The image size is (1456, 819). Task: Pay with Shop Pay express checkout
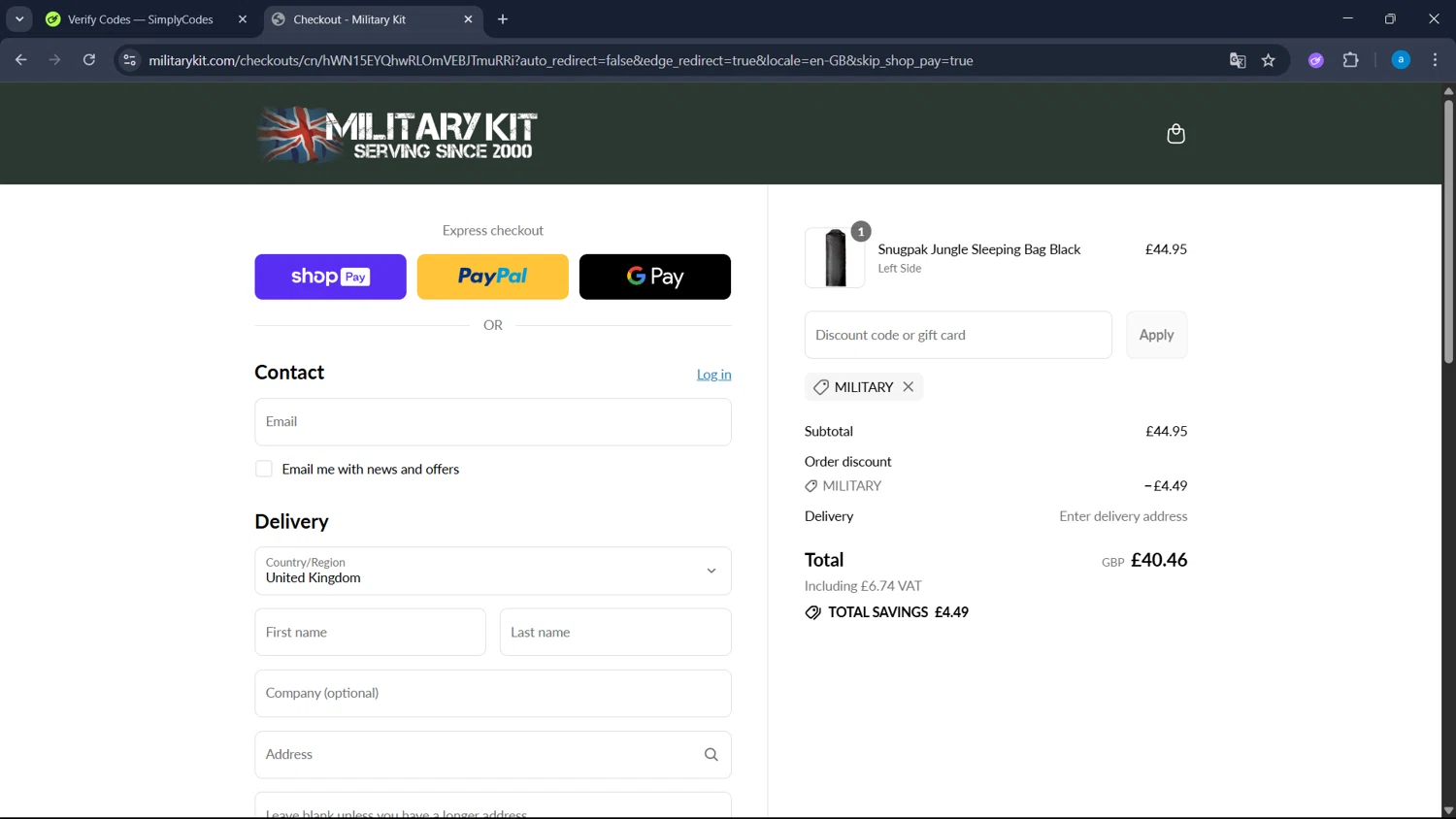[x=330, y=277]
